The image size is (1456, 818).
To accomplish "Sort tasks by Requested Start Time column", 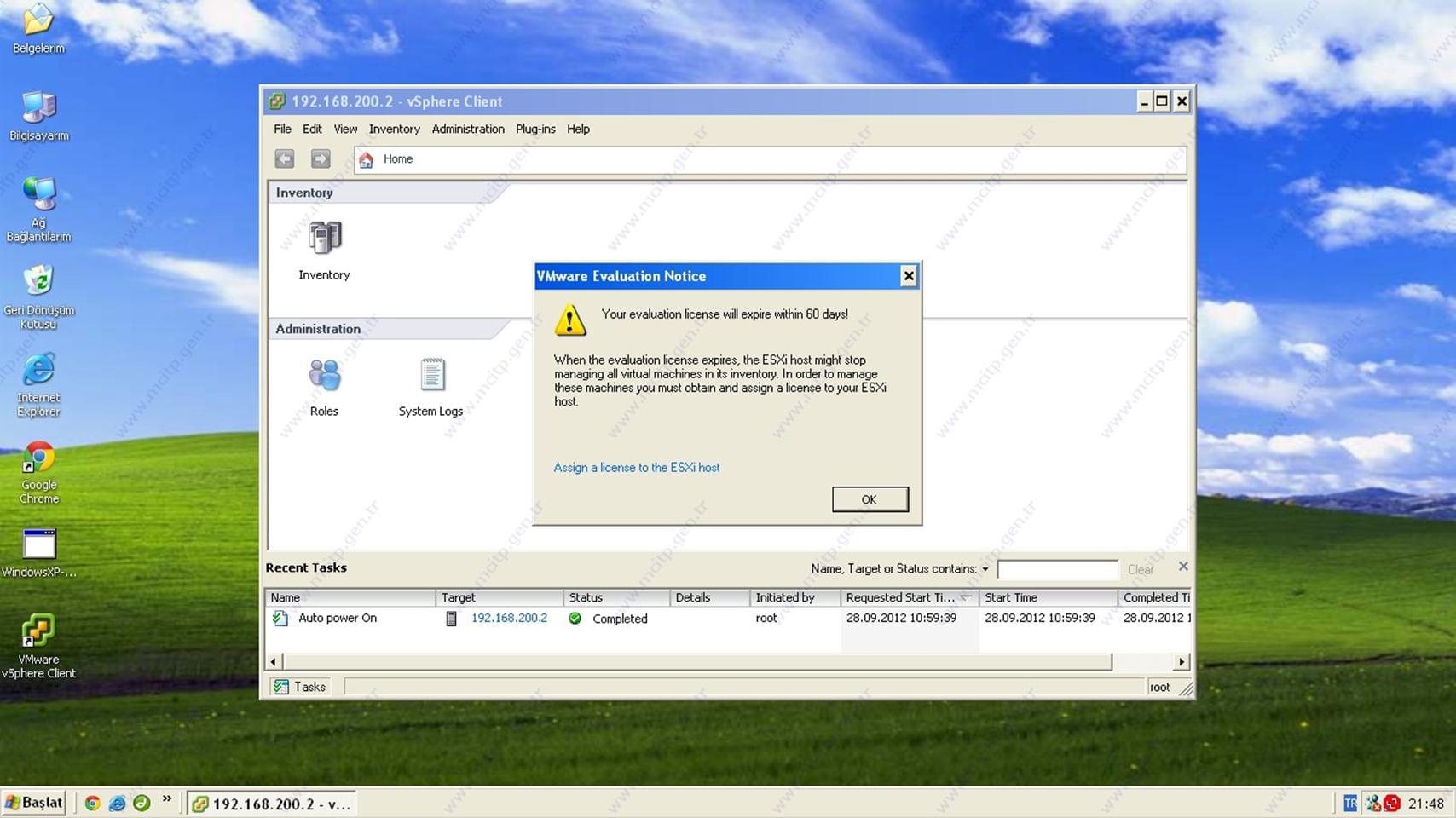I will 910,598.
